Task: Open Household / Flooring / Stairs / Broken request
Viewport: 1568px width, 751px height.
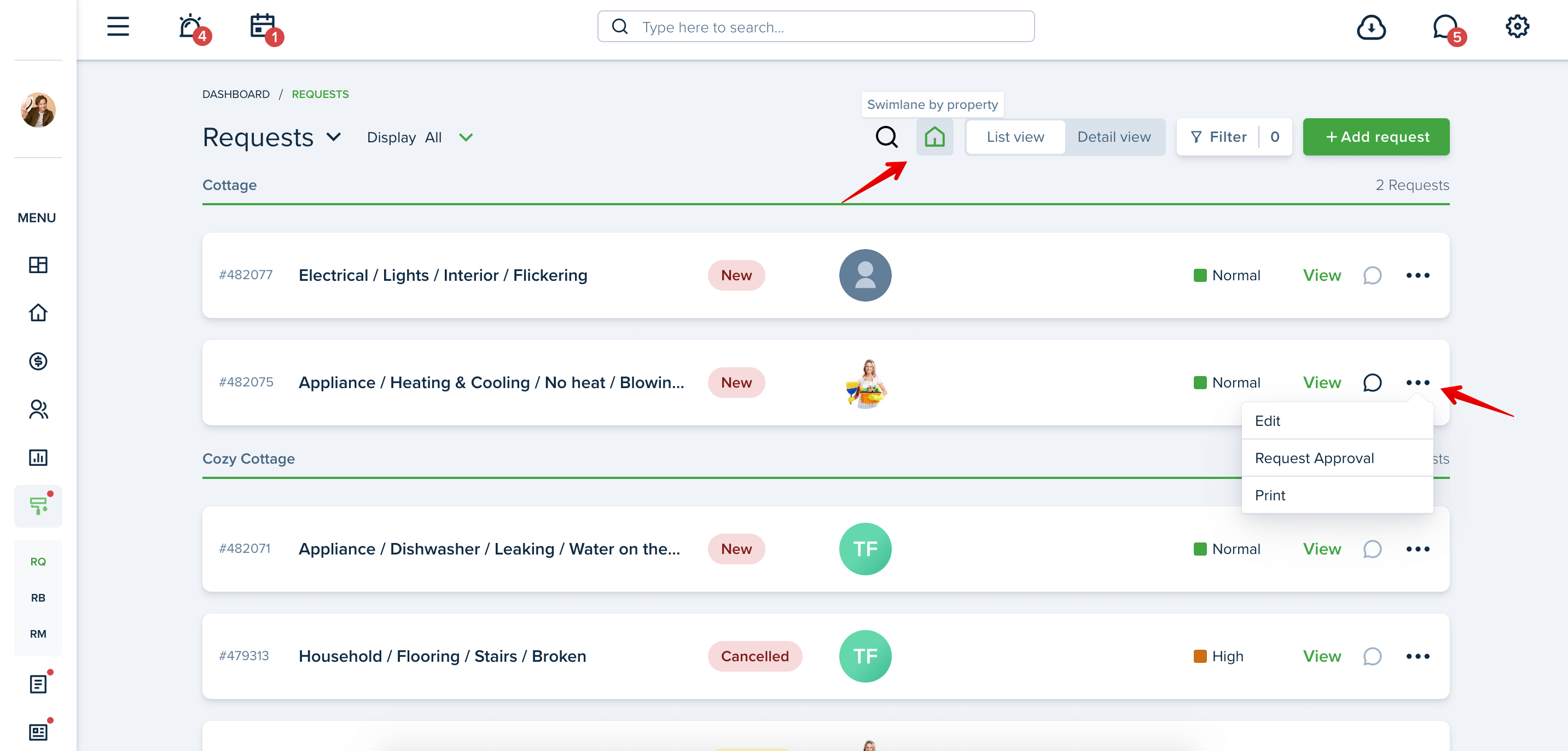Action: [442, 656]
